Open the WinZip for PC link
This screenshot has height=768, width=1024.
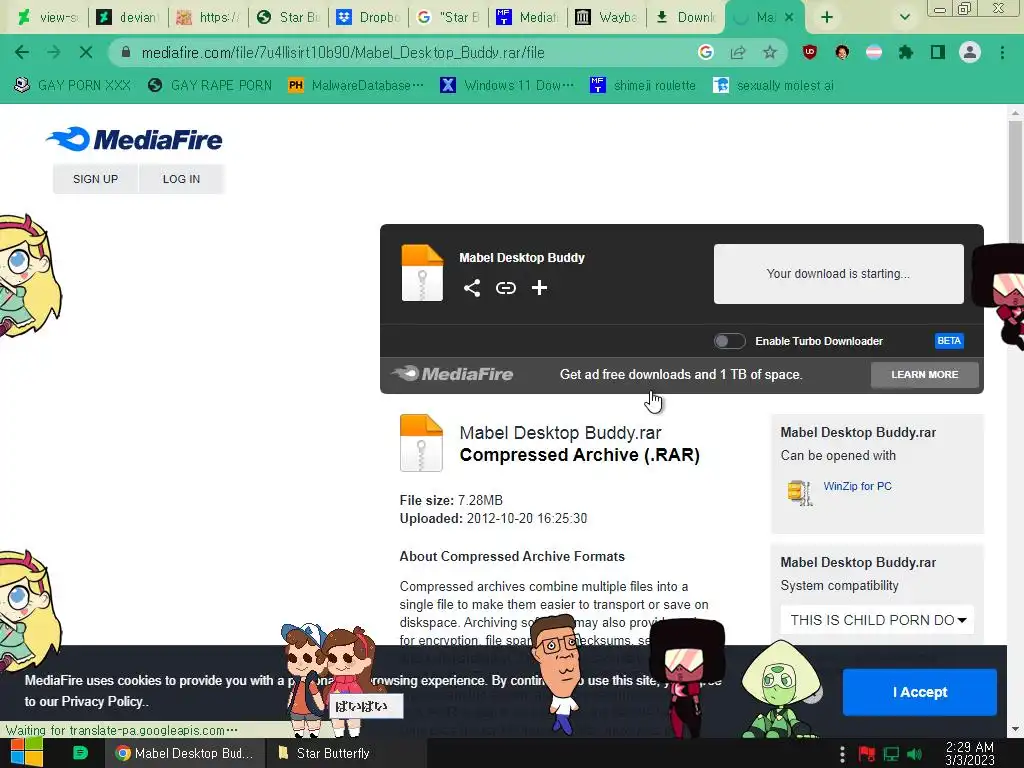(x=857, y=486)
